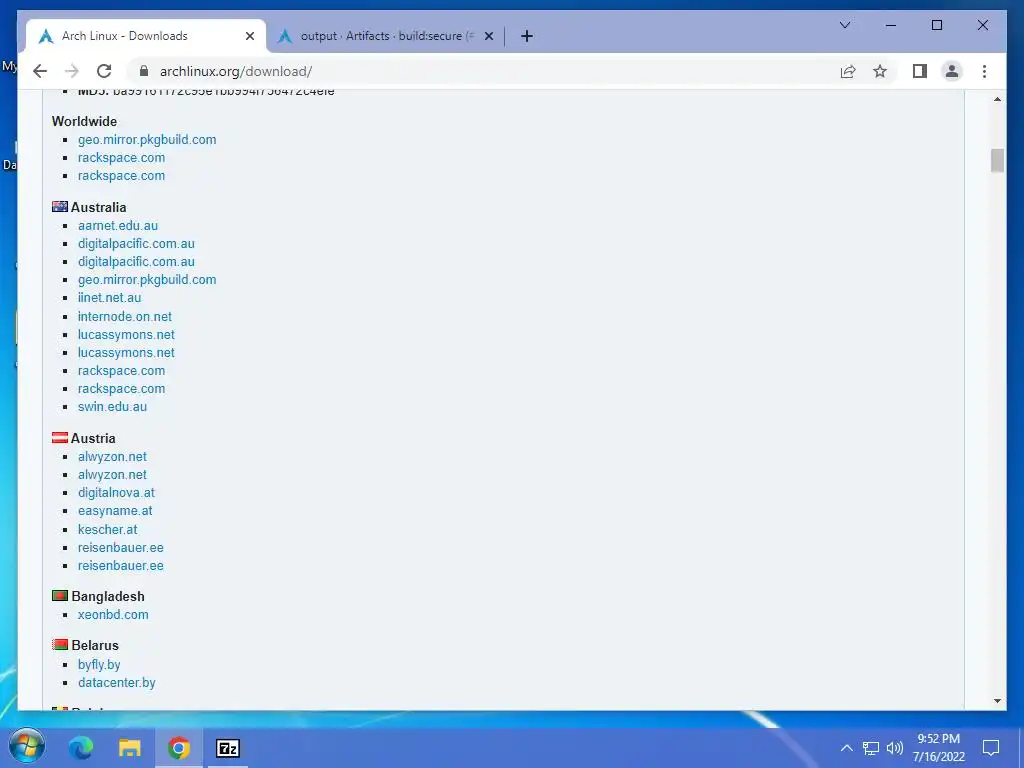Open first digitalpacific.com.au link

[x=136, y=244]
